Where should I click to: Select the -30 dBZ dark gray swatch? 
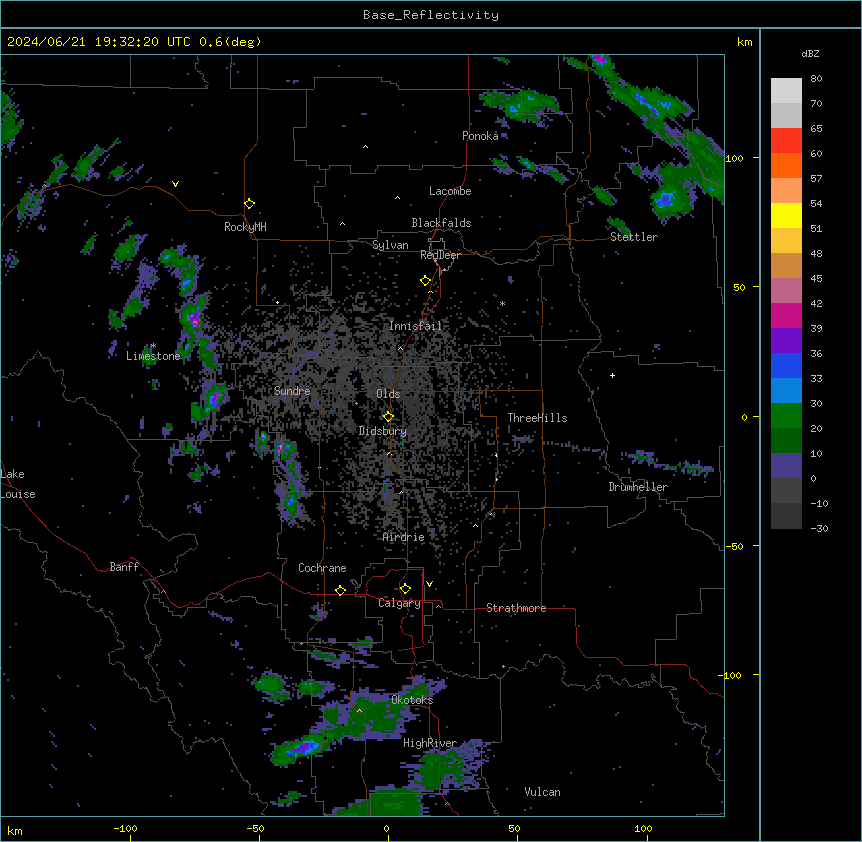(786, 516)
